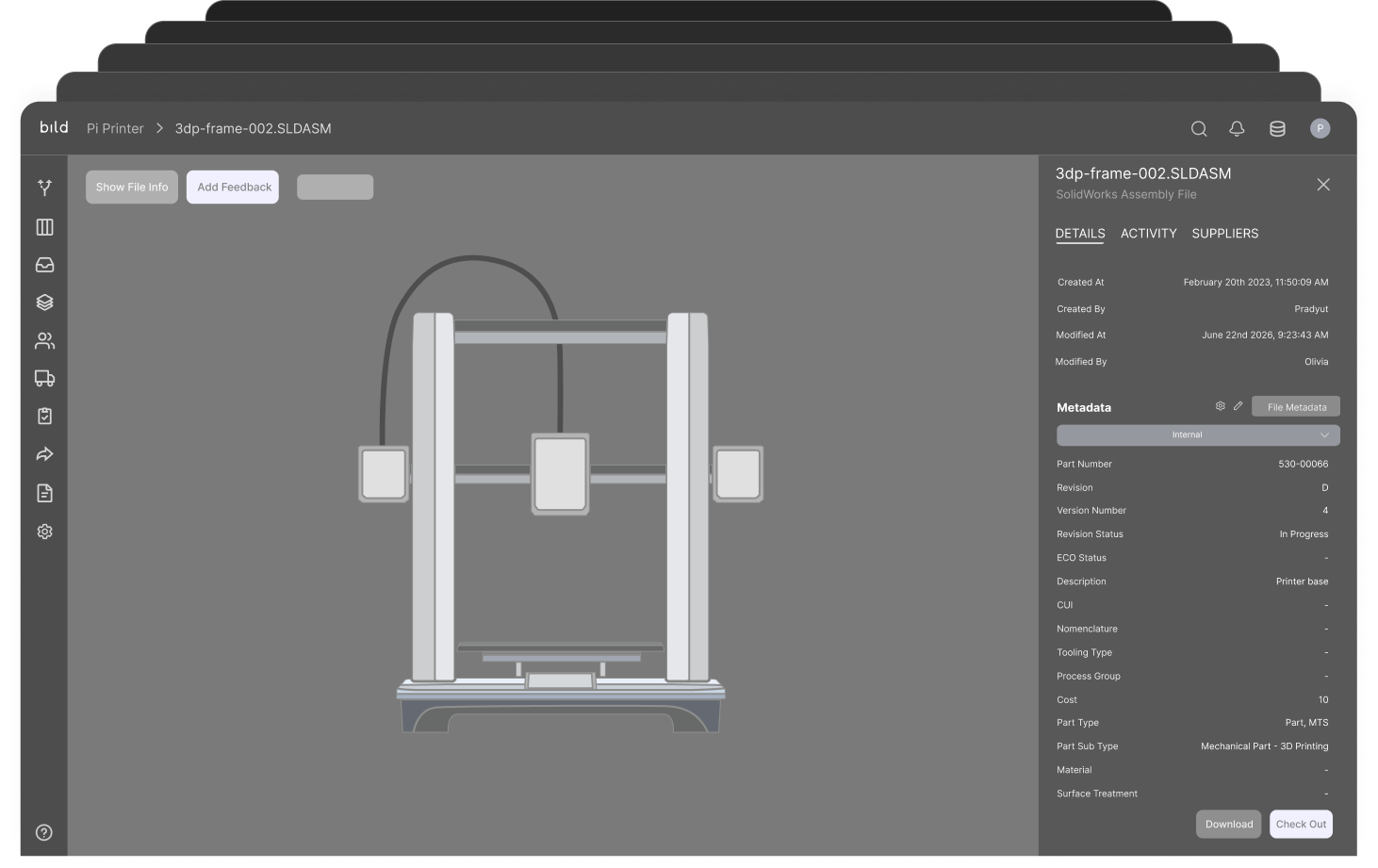The height and width of the screenshot is (868, 1378).
Task: Open the share arrow icon in sidebar
Action: [44, 454]
